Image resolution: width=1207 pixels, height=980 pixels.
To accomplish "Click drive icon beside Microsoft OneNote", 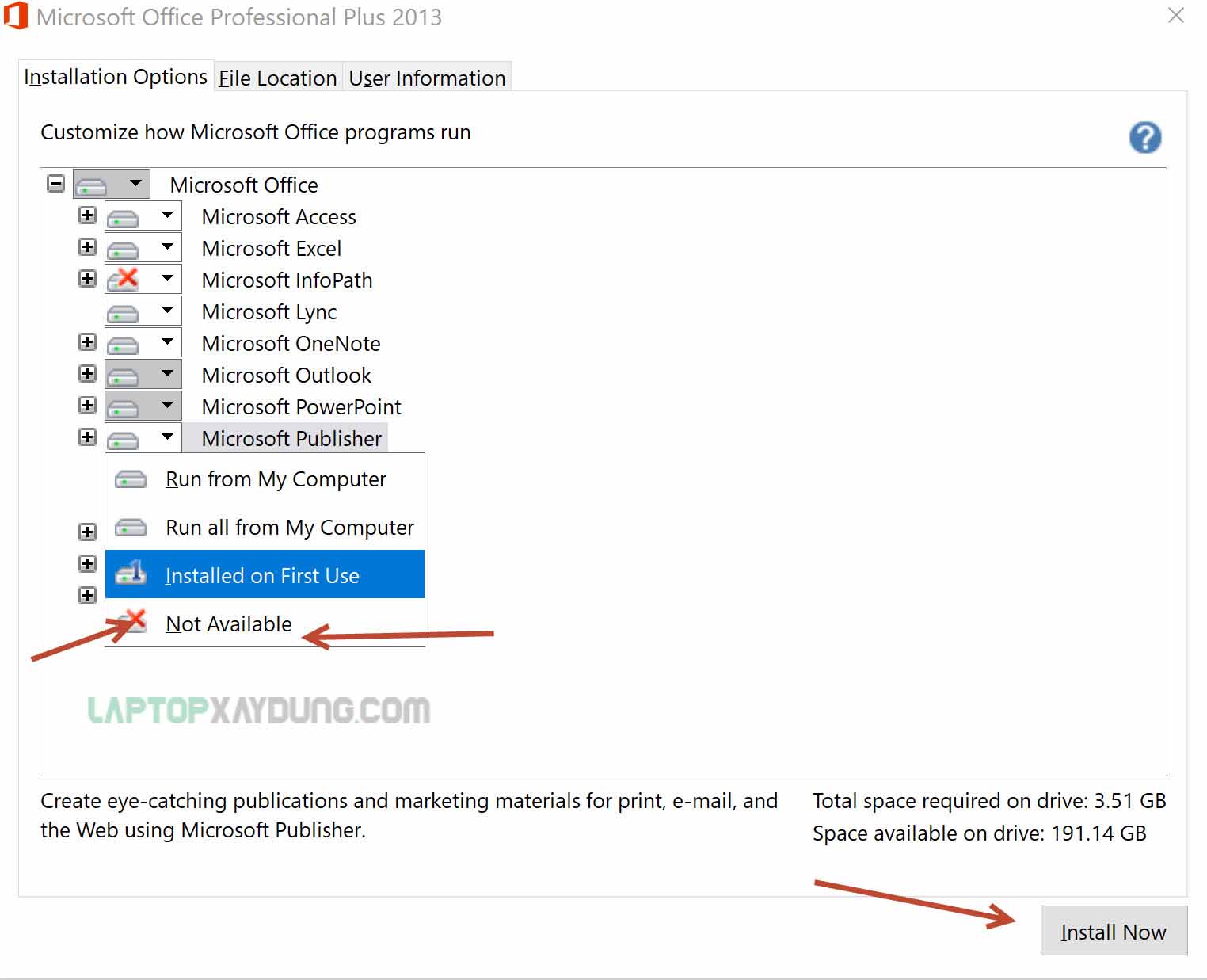I will click(123, 345).
